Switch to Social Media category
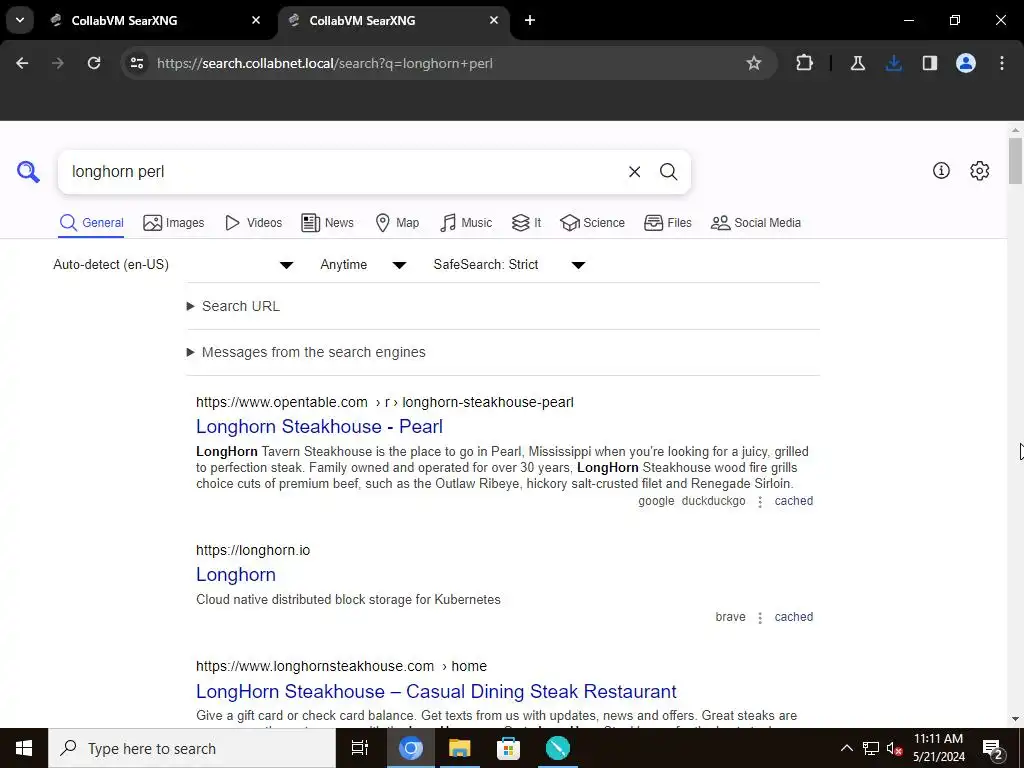Viewport: 1024px width, 768px height. point(756,223)
